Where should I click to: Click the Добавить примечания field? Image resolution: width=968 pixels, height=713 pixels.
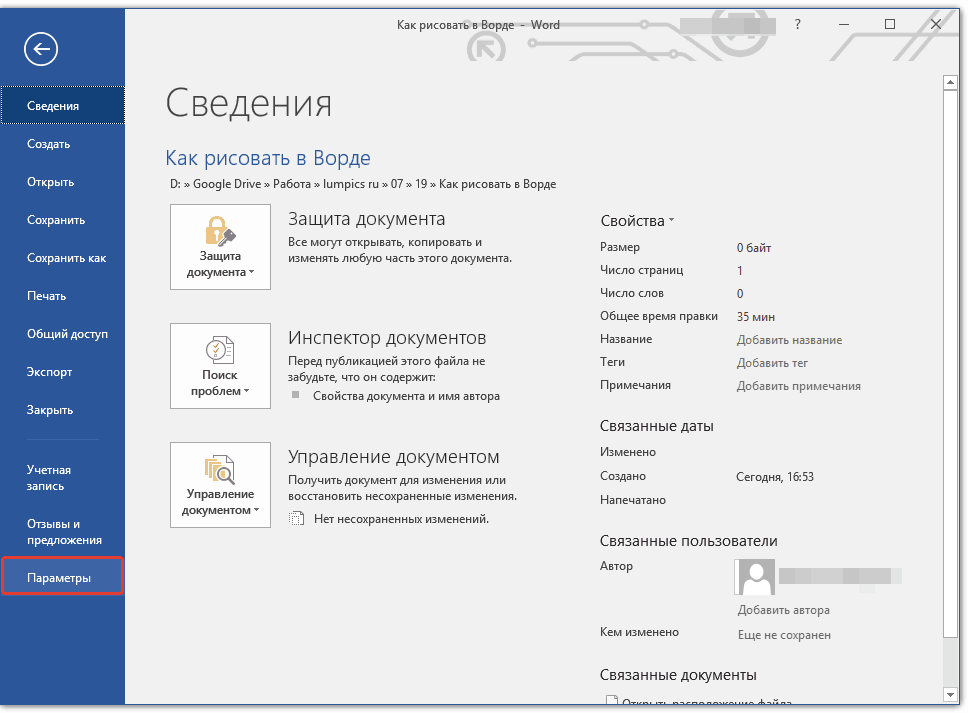tap(798, 386)
